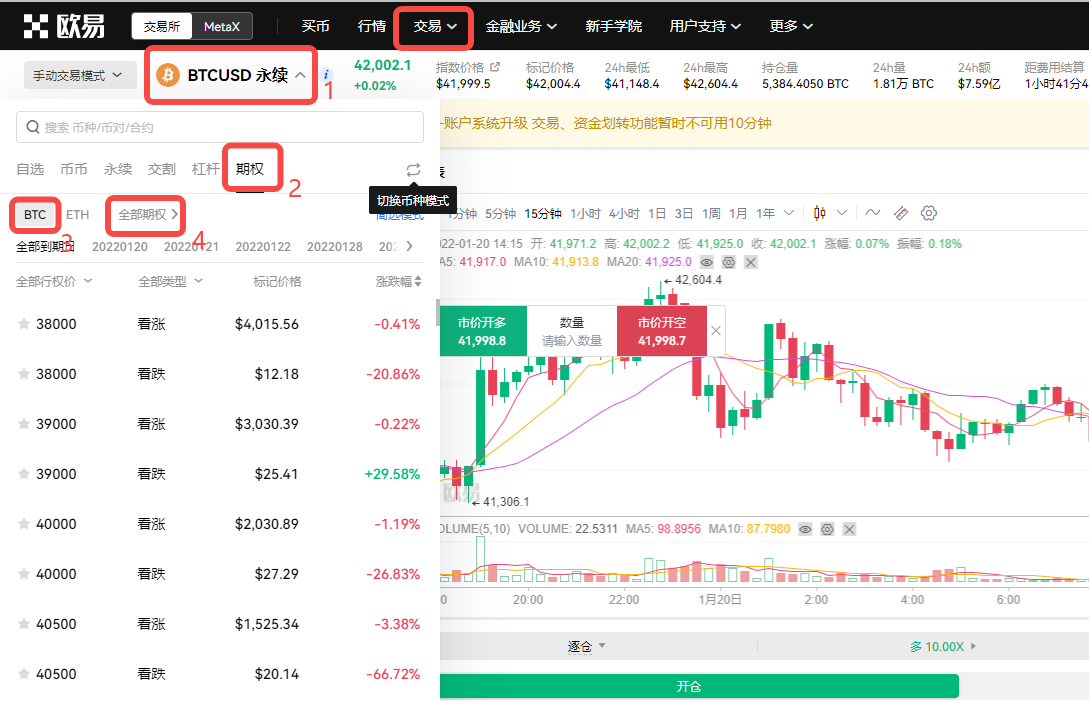
Task: Open index price external link icon
Action: [494, 67]
